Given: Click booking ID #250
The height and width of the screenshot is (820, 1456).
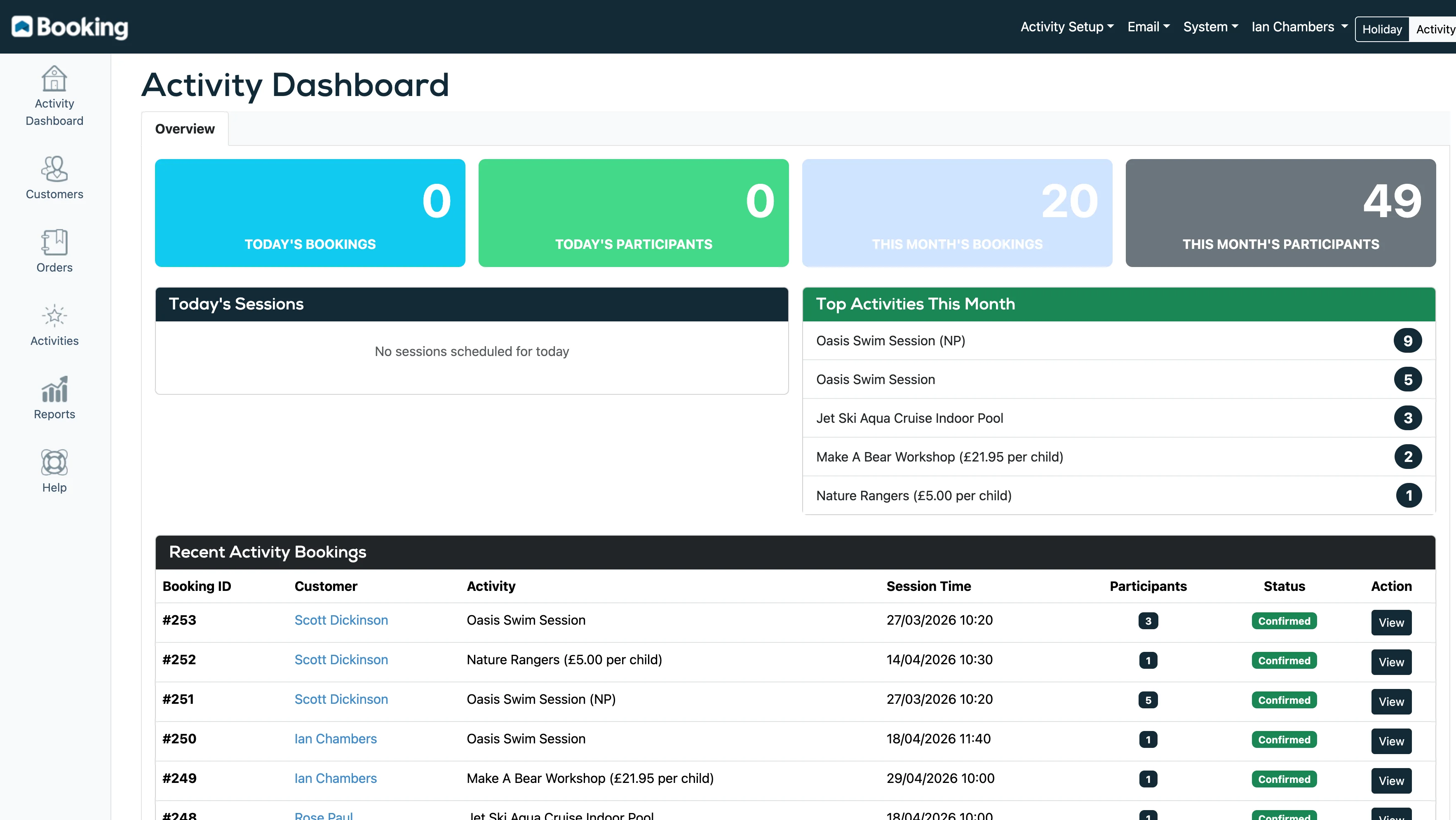Looking at the screenshot, I should (x=179, y=739).
